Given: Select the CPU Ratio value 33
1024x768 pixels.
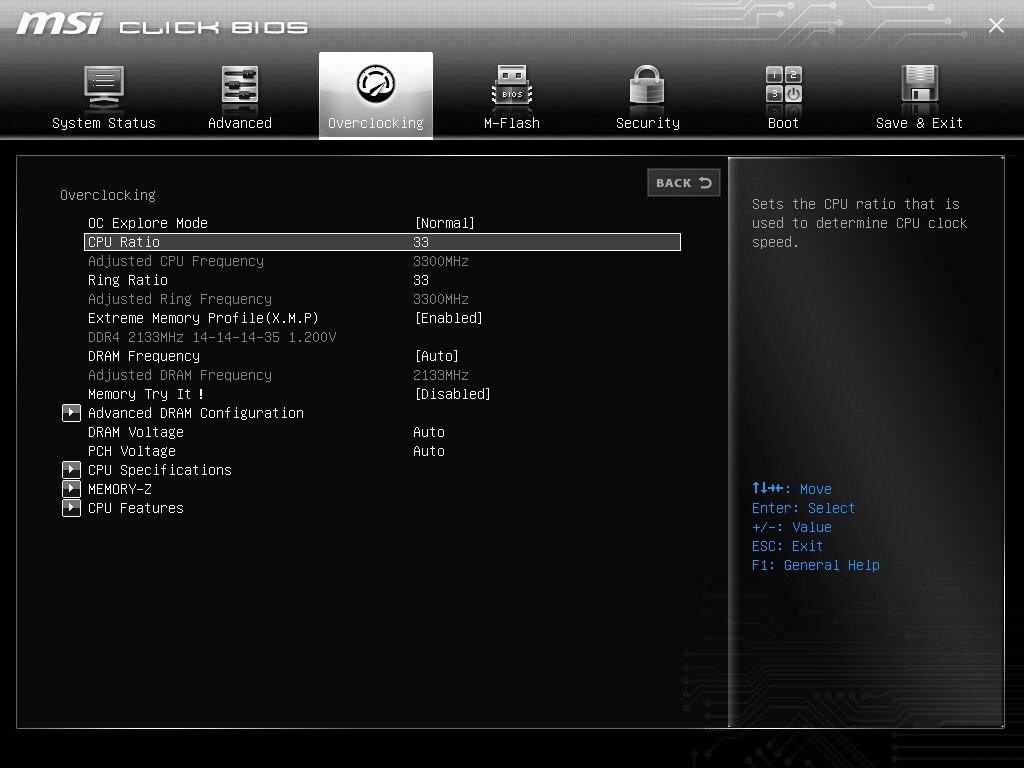Looking at the screenshot, I should pyautogui.click(x=421, y=242).
